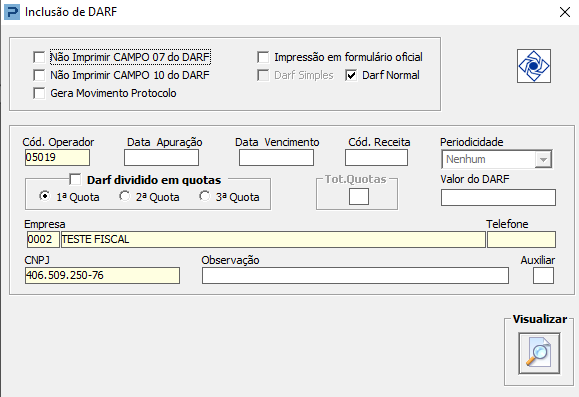Click the Telefone field
Image resolution: width=579 pixels, height=397 pixels.
[521, 239]
